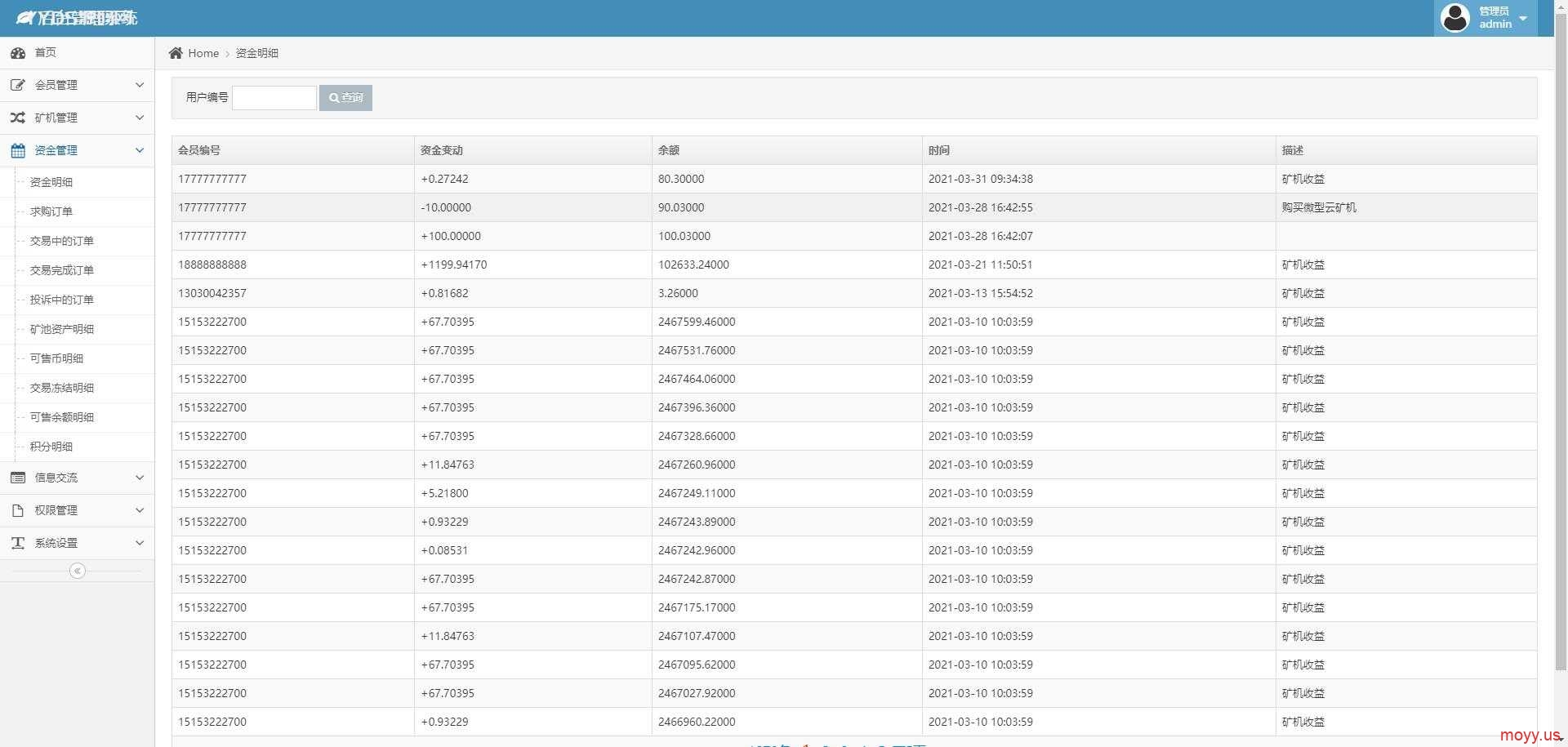This screenshot has width=1568, height=747.
Task: Open the 资金明细 submenu item
Action: click(x=51, y=182)
